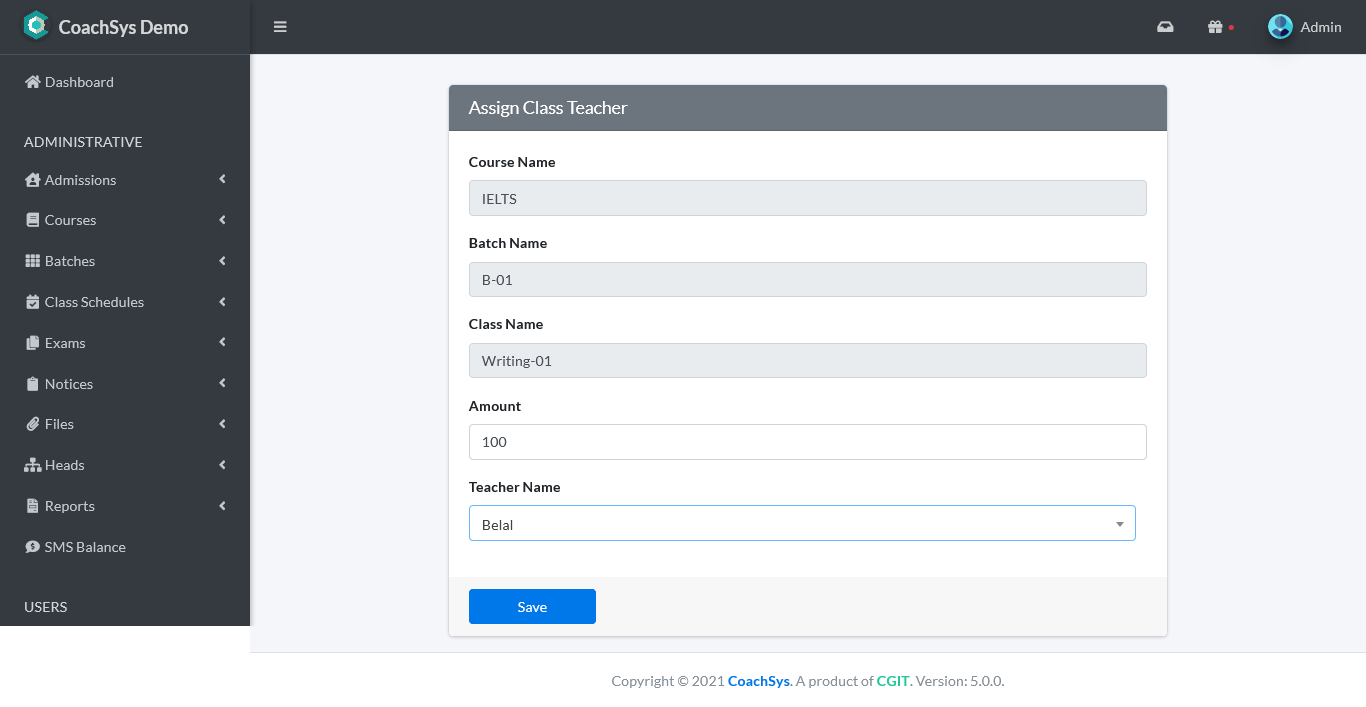
Task: Expand the Admissions menu chevron
Action: (x=222, y=179)
